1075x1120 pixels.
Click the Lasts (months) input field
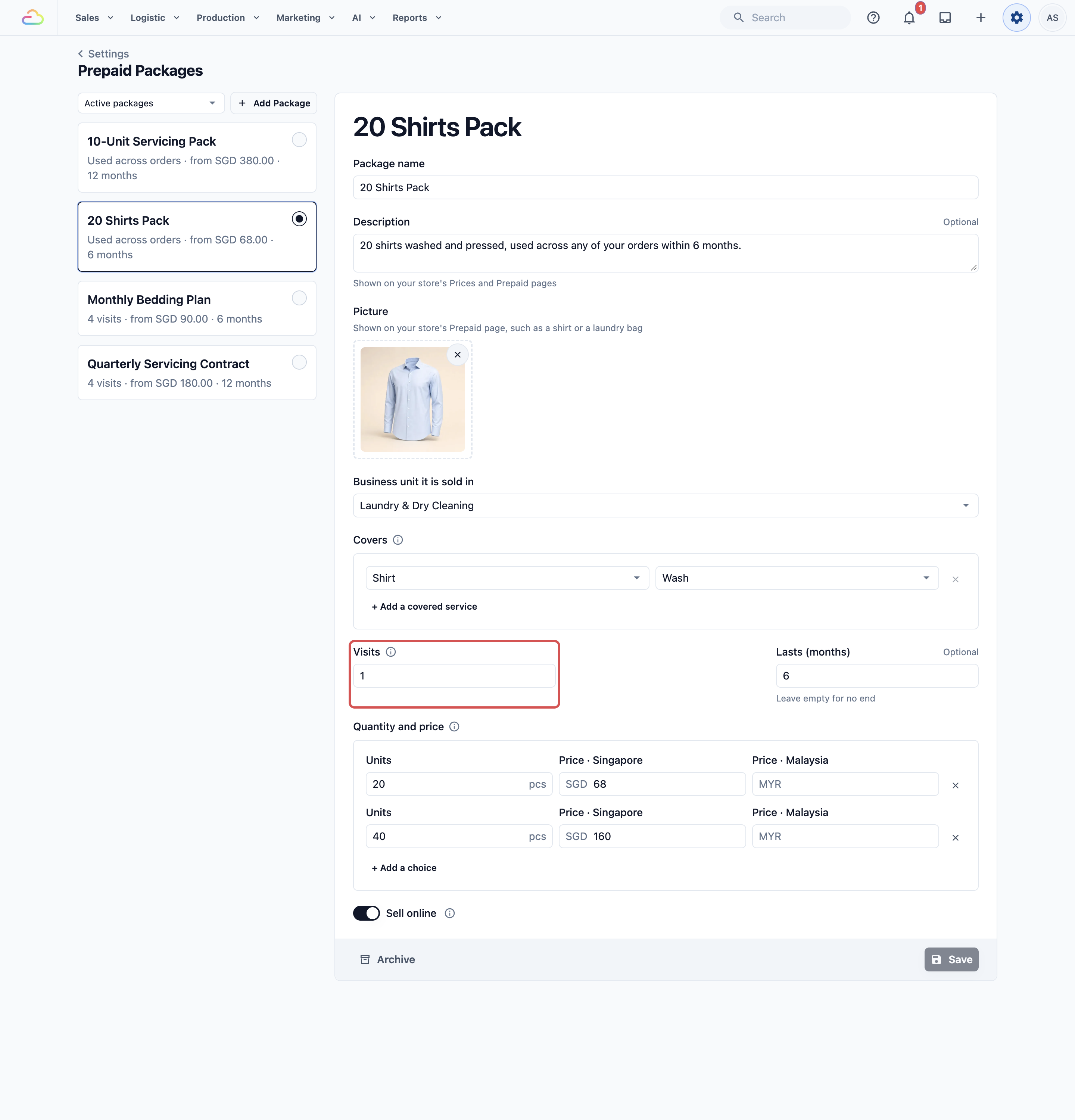coord(877,676)
